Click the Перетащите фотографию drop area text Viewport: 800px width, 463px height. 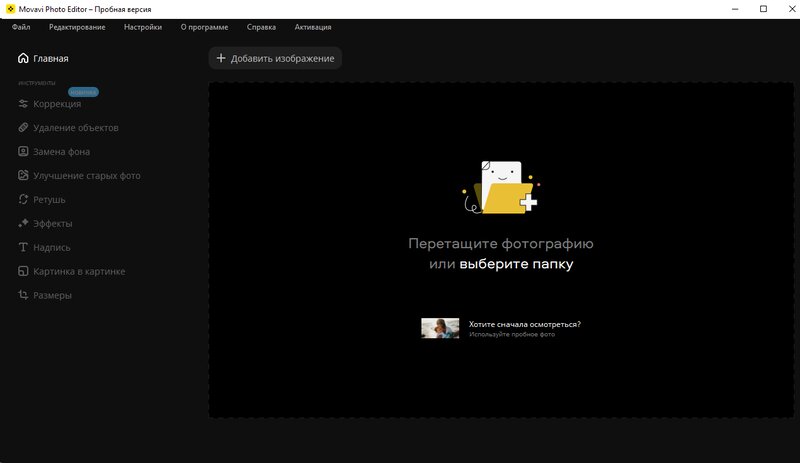click(x=501, y=243)
